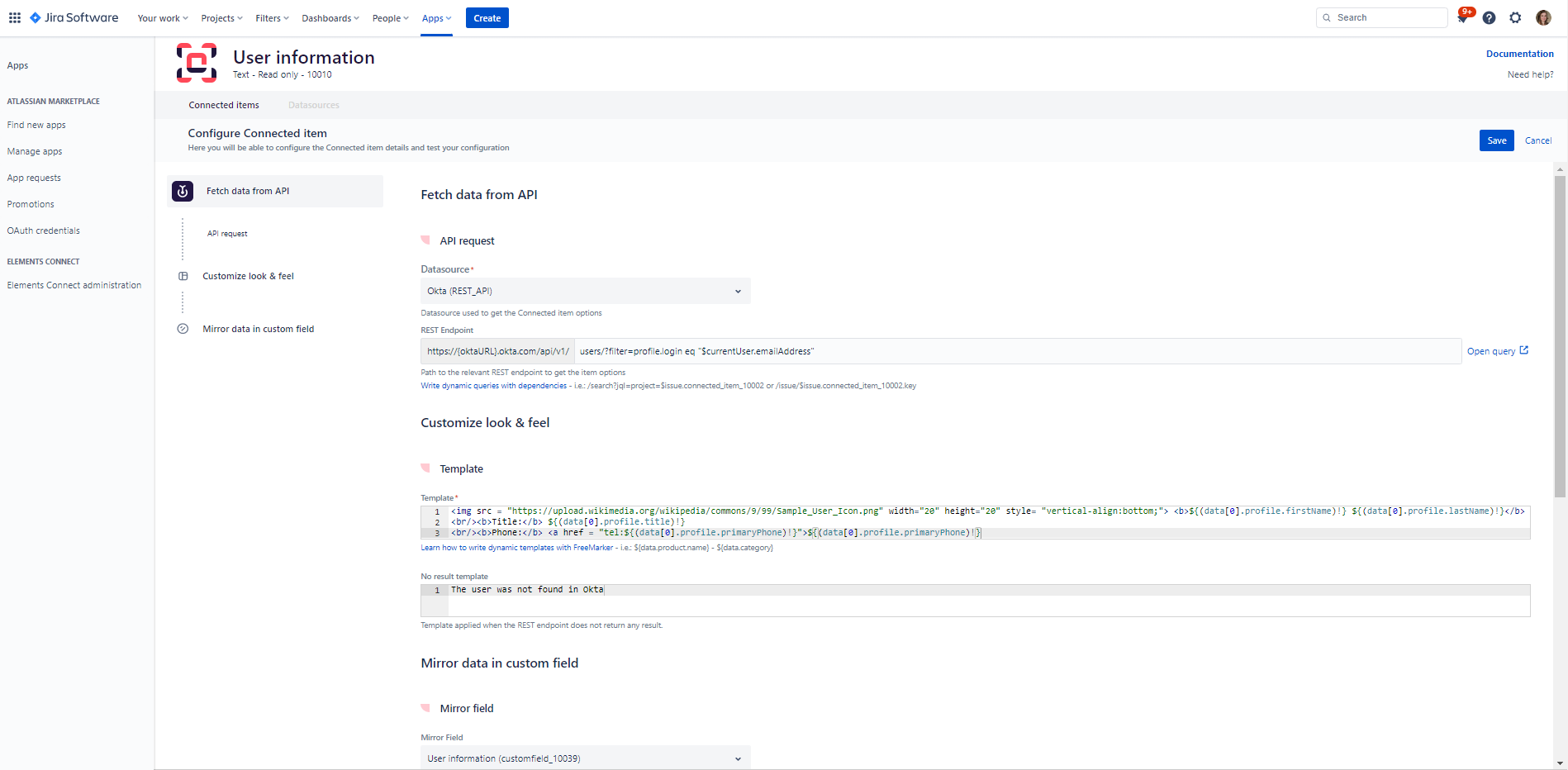Click the checkmark icon beside Mirror data step
This screenshot has height=770, width=1568.
183,328
